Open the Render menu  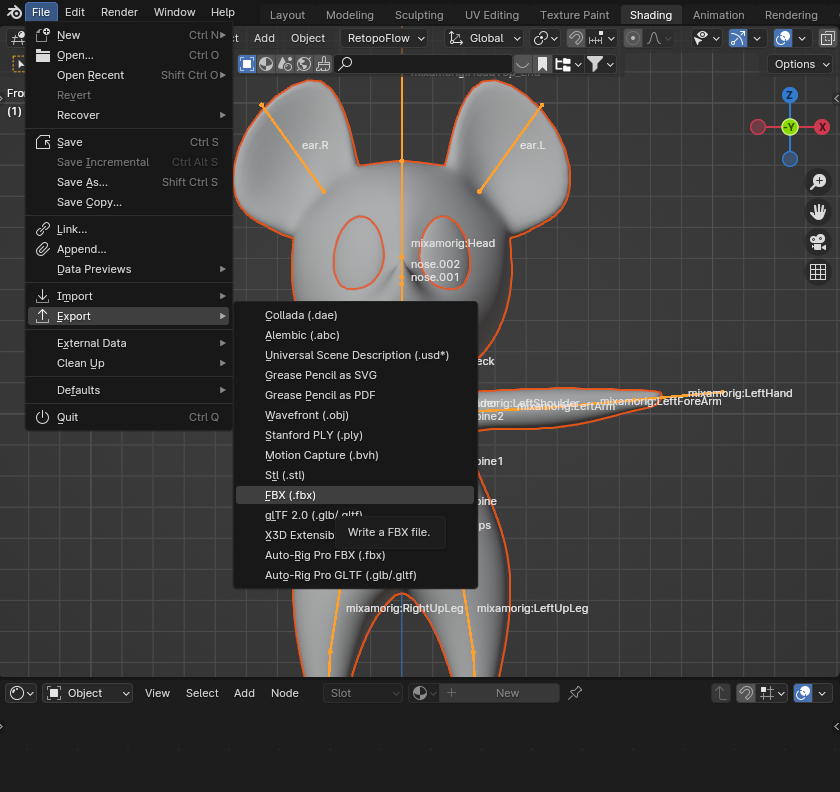(119, 12)
